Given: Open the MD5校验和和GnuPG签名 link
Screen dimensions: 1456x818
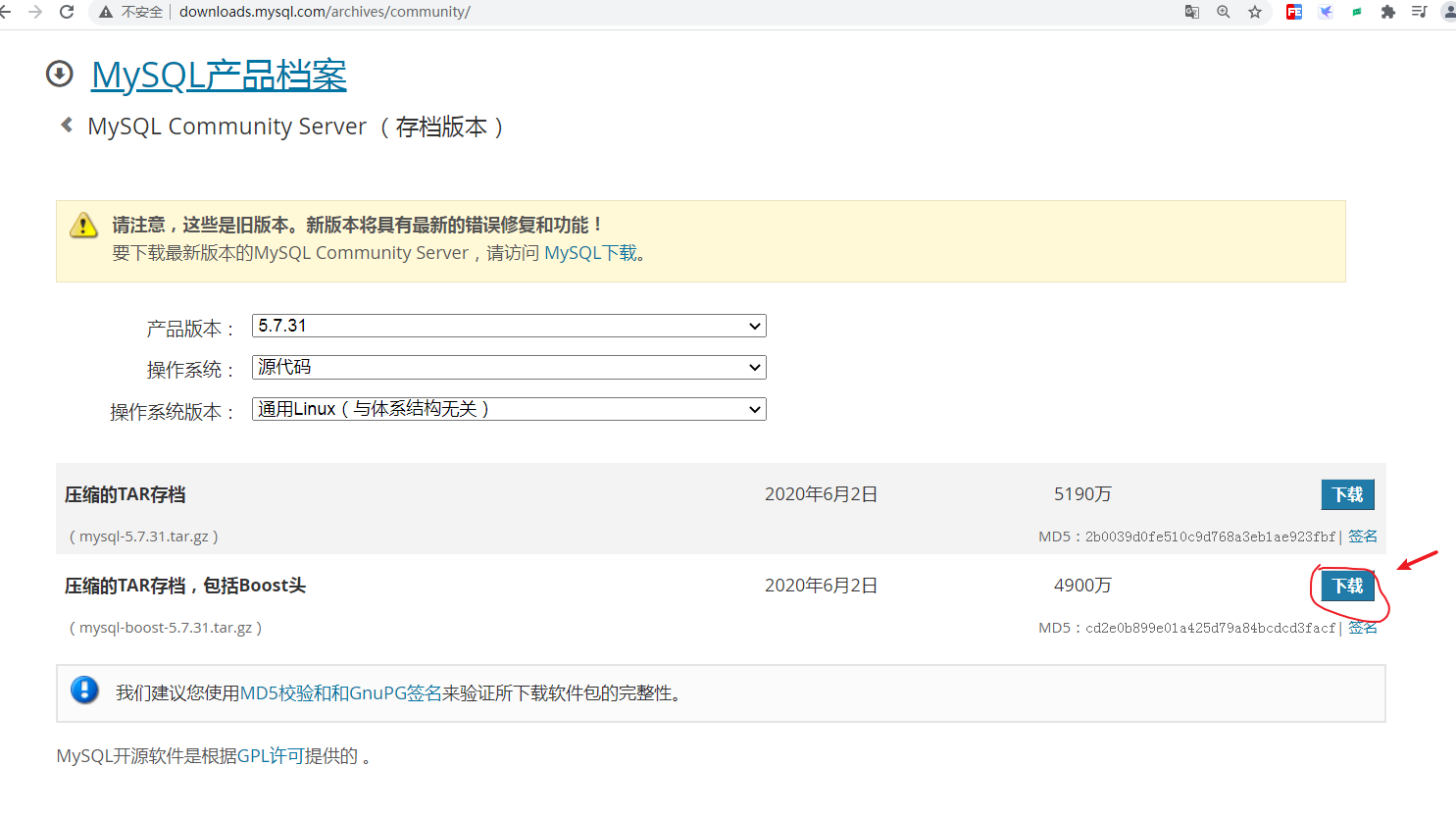Looking at the screenshot, I should [x=341, y=693].
